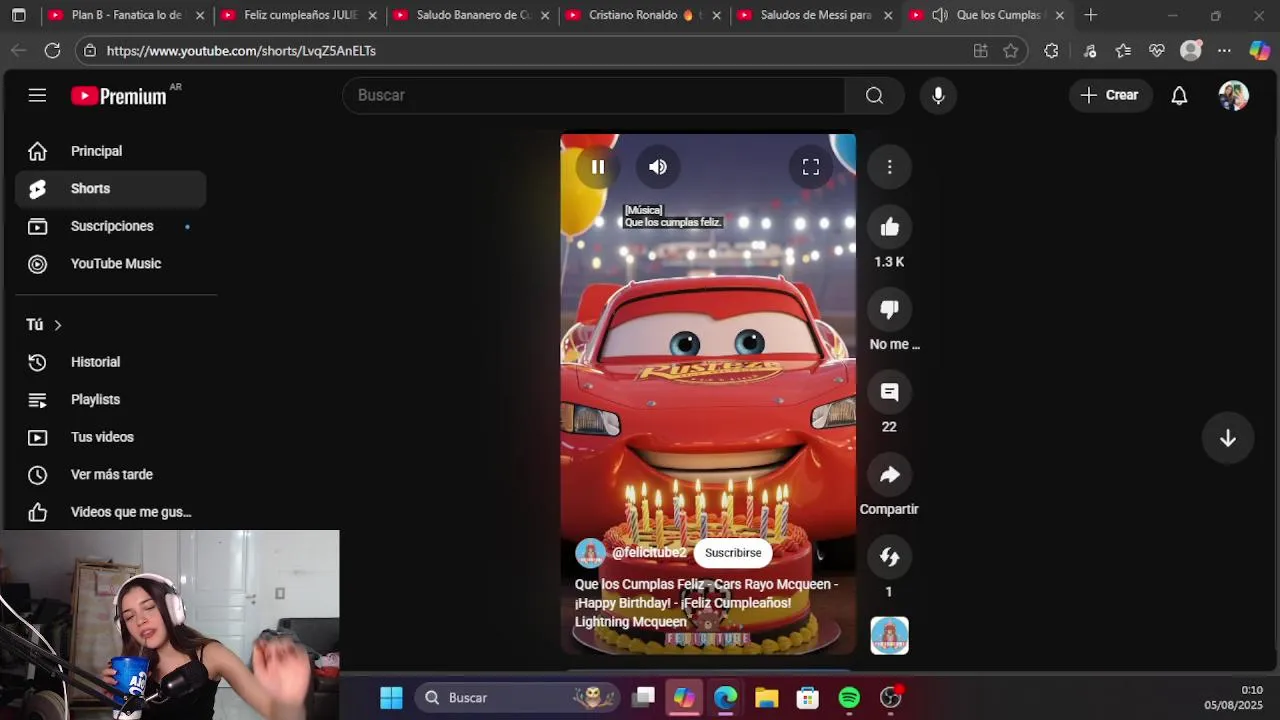Like the Short with the thumbs up

[889, 228]
